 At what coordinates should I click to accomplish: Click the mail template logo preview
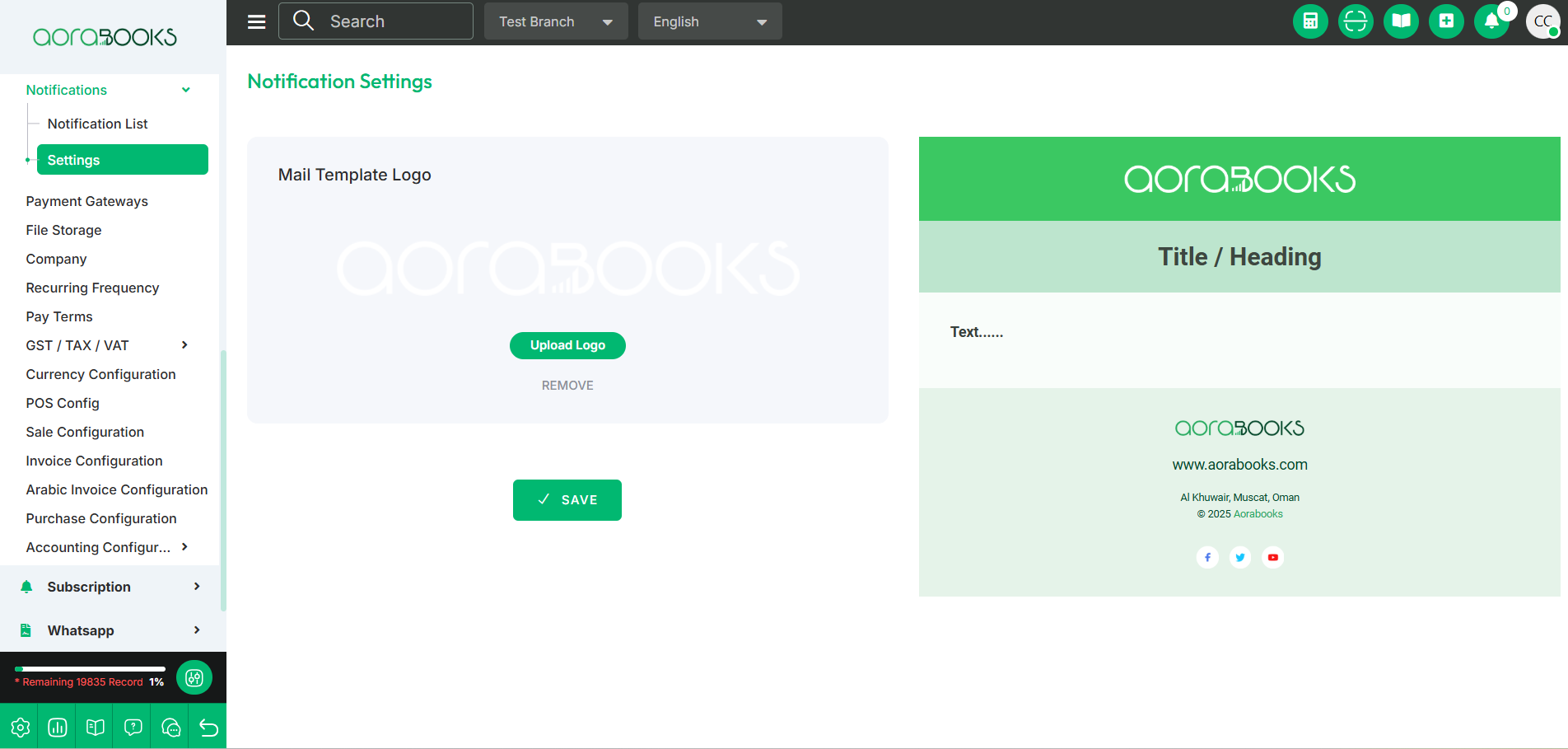(567, 269)
